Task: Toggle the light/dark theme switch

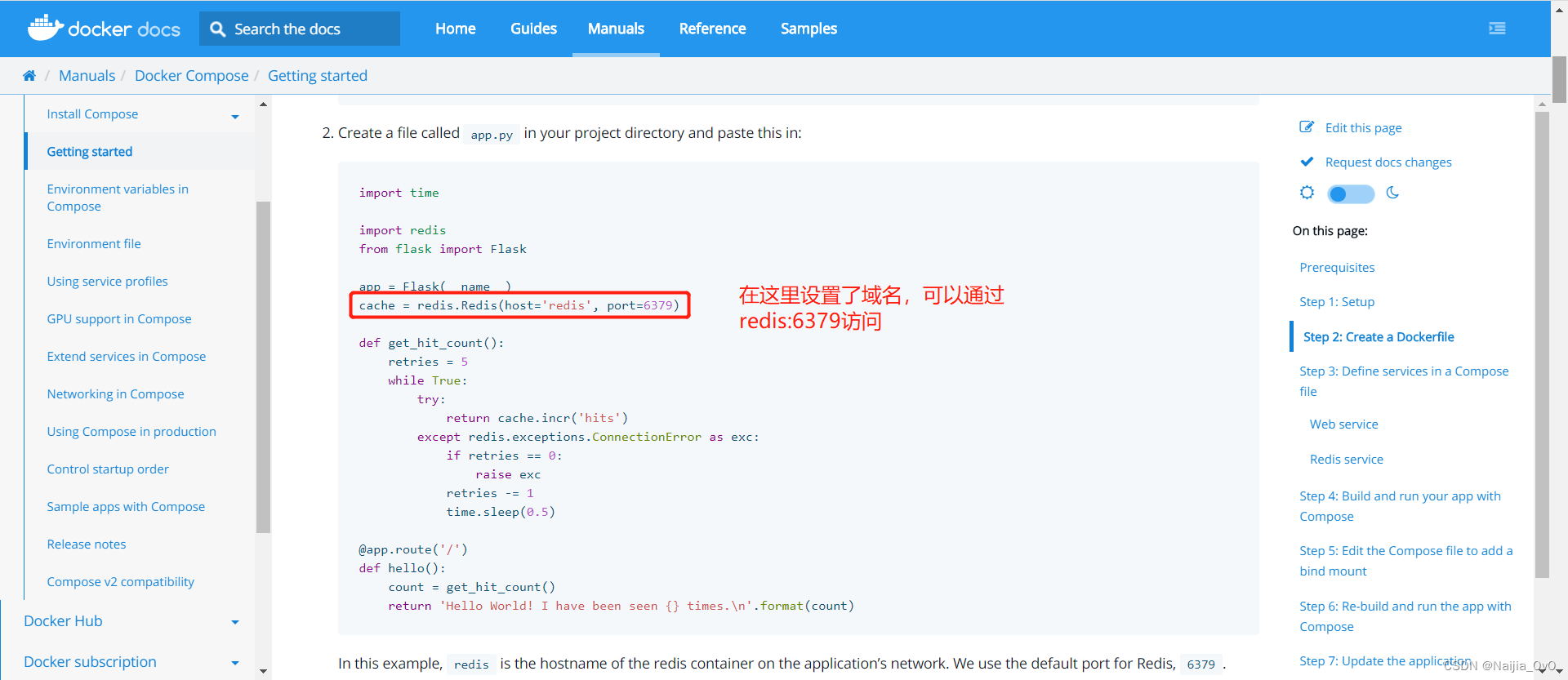Action: [1351, 194]
